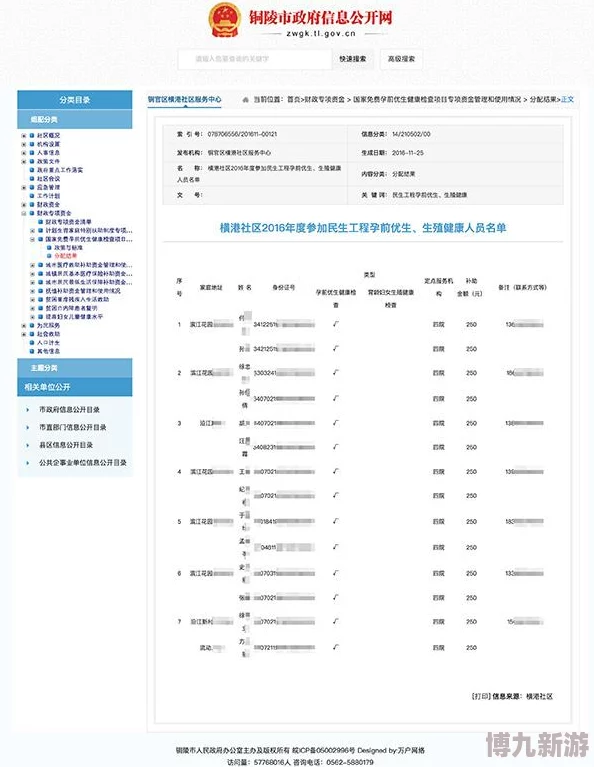Click the home icon in the breadcrumb bar
Image resolution: width=594 pixels, height=767 pixels.
click(x=246, y=99)
